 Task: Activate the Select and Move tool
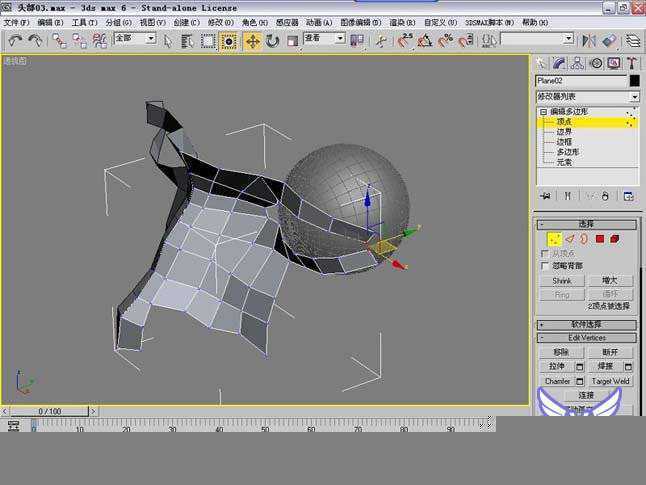(x=252, y=41)
